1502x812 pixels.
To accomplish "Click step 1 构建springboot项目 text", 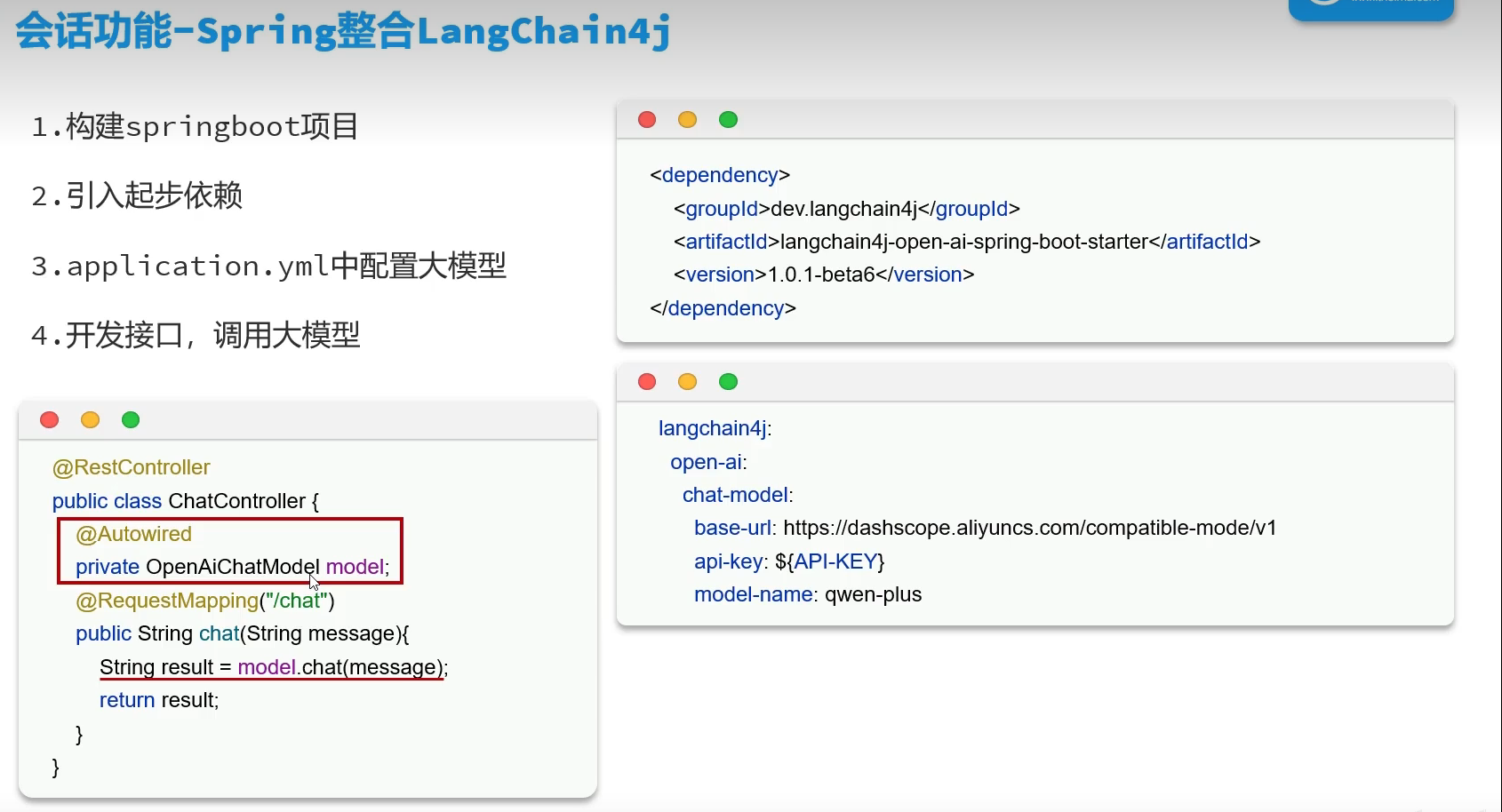I will [196, 125].
